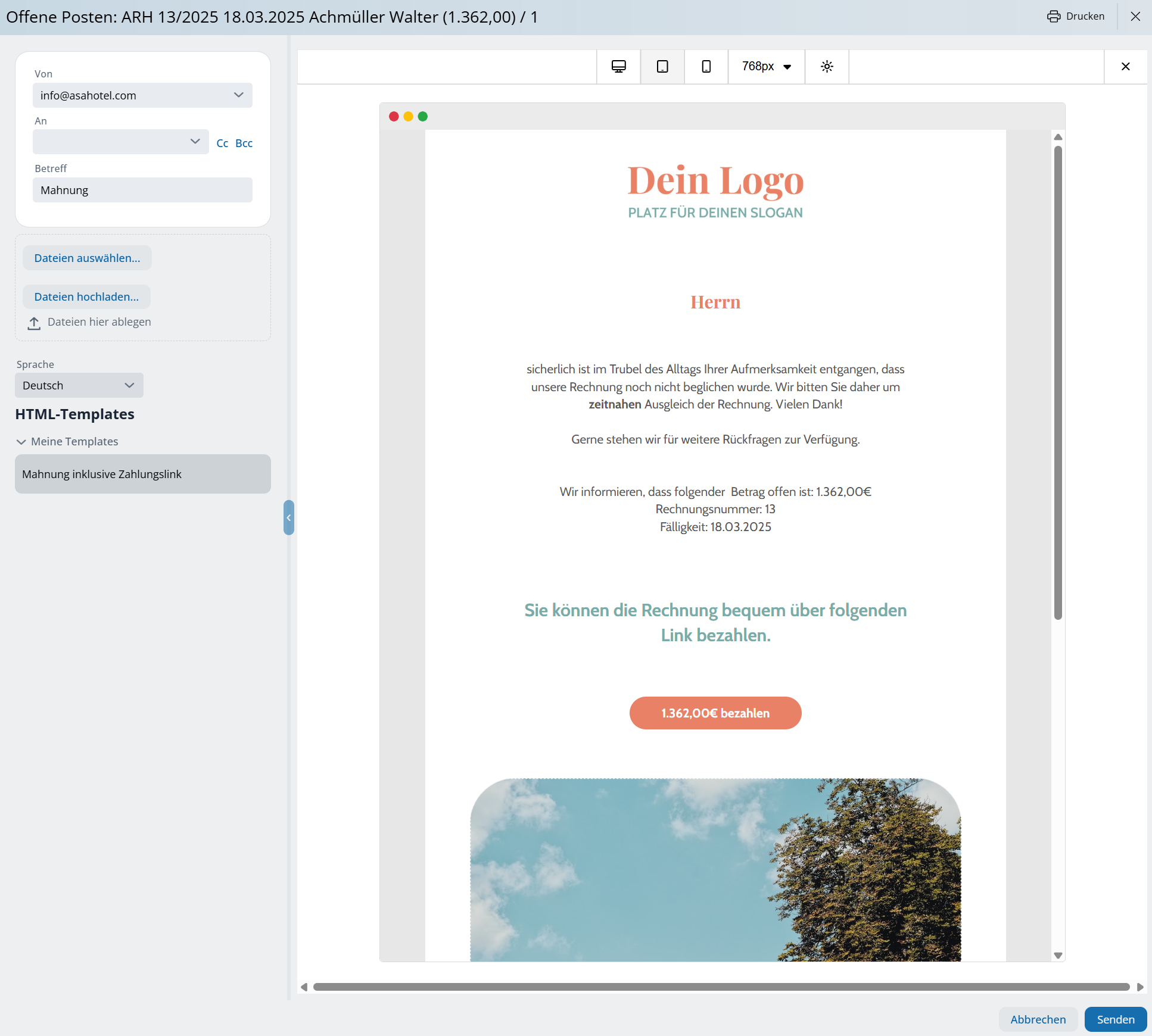The width and height of the screenshot is (1152, 1036).
Task: Click the Cc link
Action: coord(222,143)
